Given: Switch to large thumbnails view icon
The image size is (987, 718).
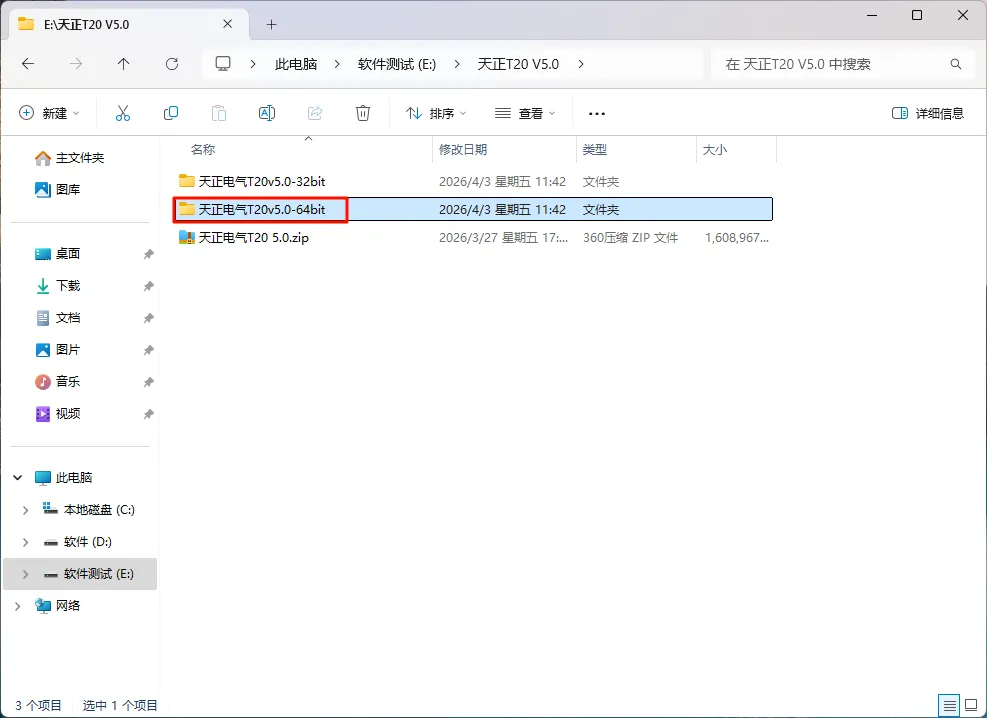Looking at the screenshot, I should tap(971, 705).
